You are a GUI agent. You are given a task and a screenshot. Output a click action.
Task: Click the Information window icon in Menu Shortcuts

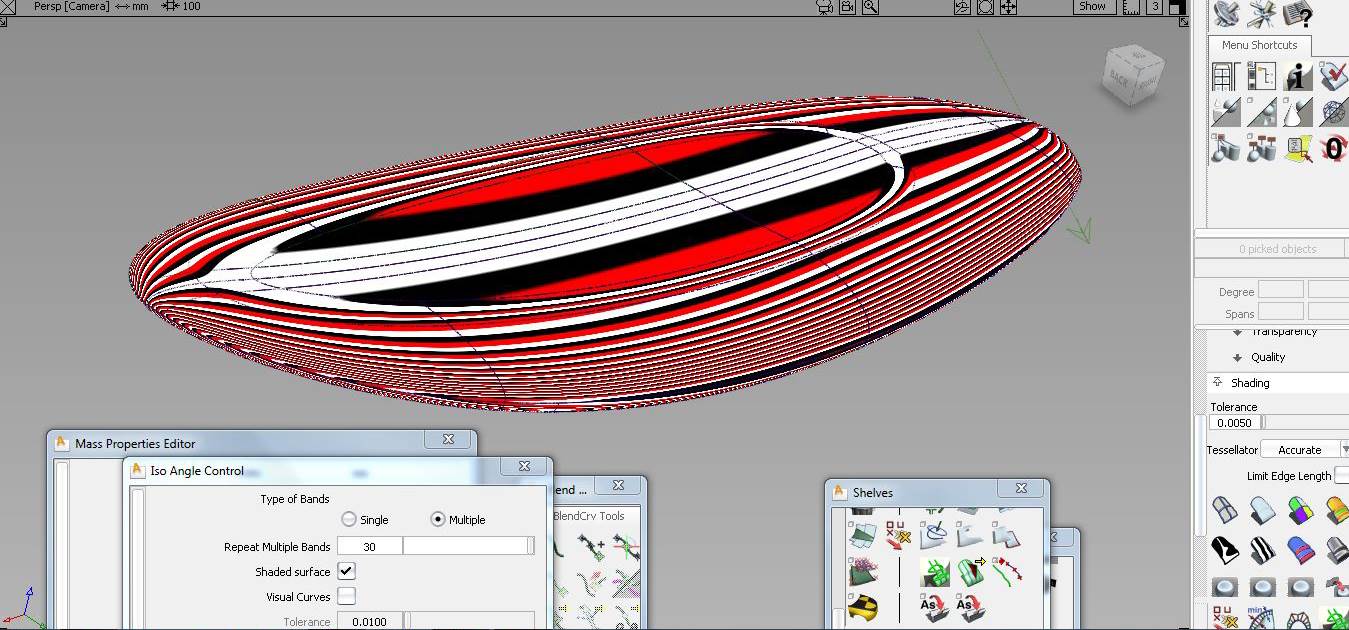pyautogui.click(x=1297, y=76)
